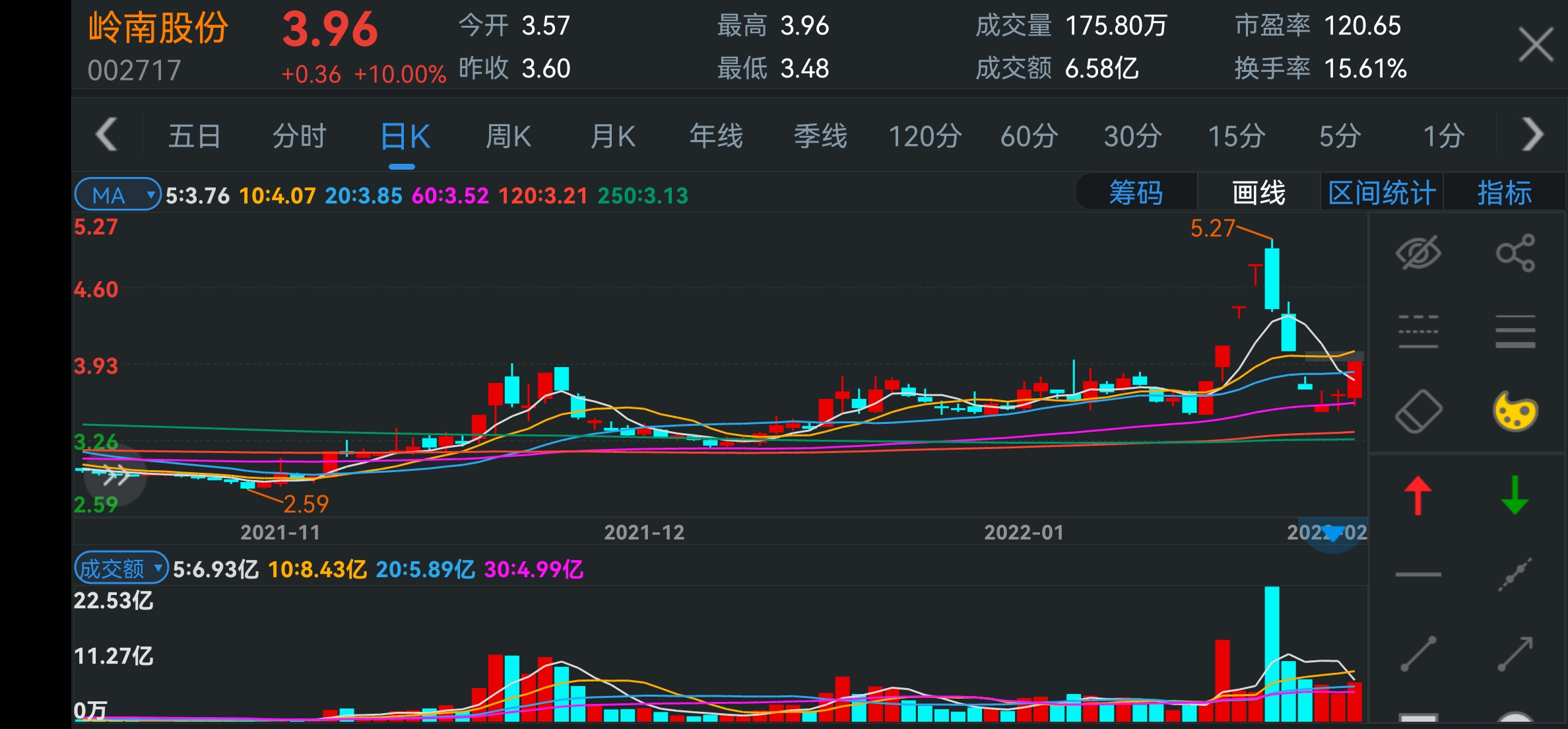
Task: Tap the MA 10:4.07 value
Action: [277, 195]
